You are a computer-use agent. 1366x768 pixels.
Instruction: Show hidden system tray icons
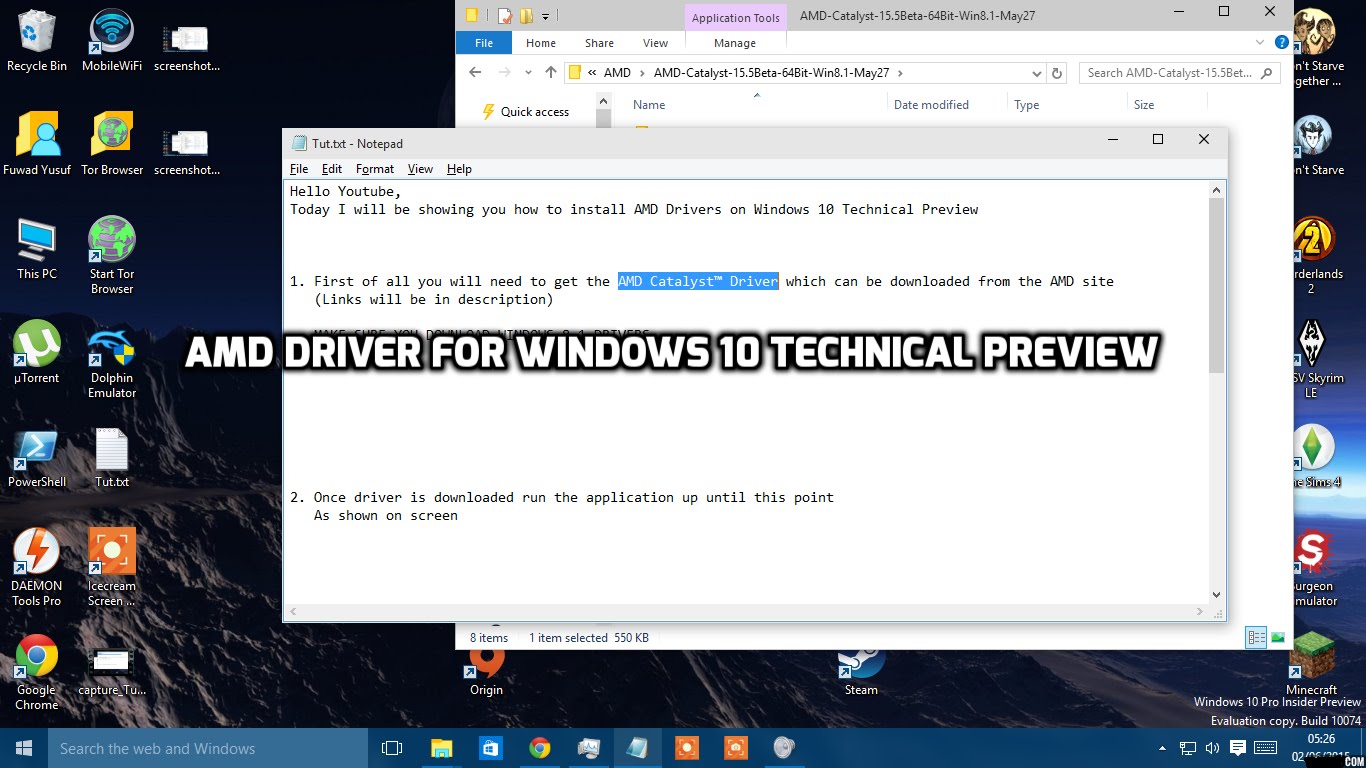1162,748
